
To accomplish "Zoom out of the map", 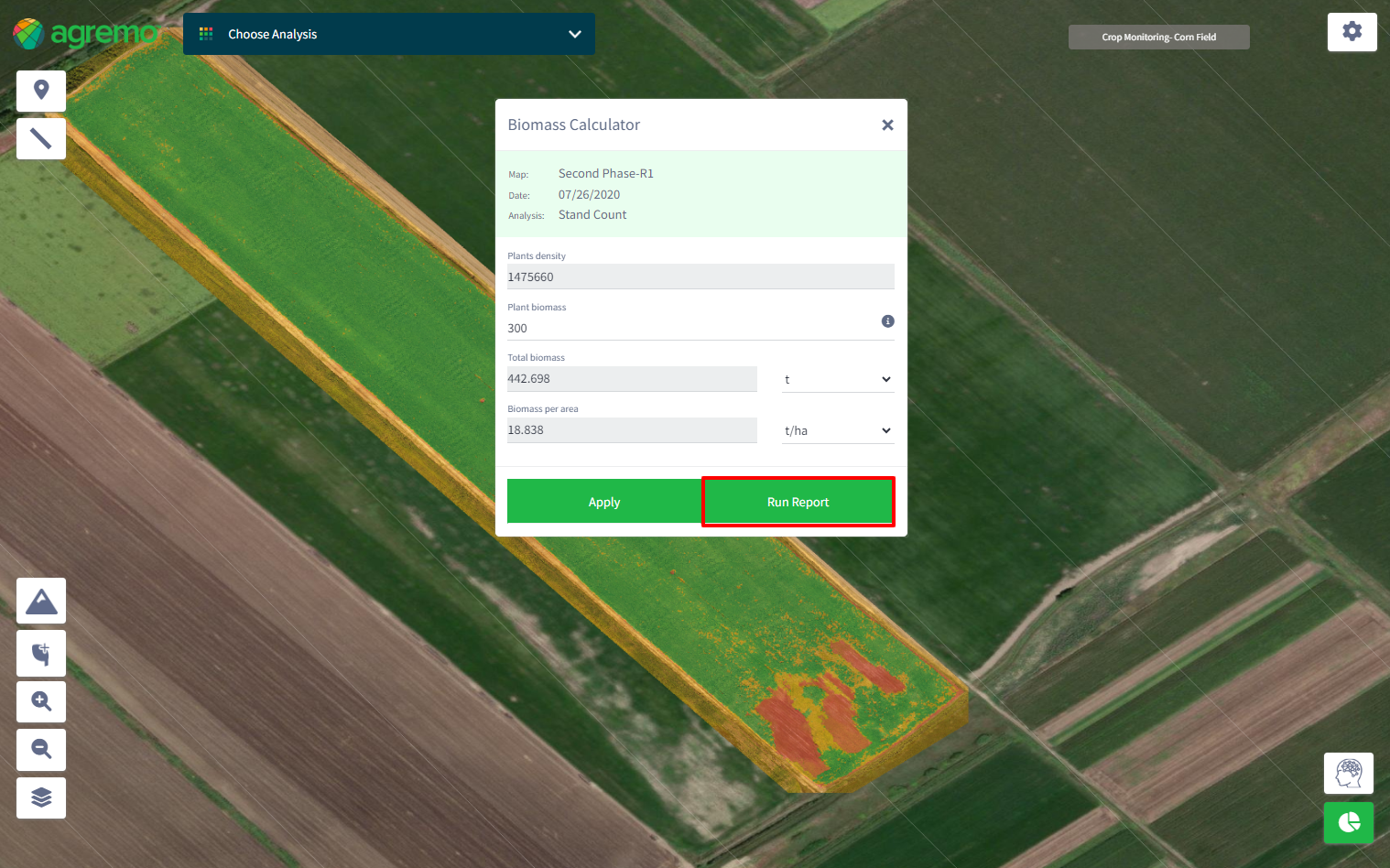I will (x=41, y=749).
